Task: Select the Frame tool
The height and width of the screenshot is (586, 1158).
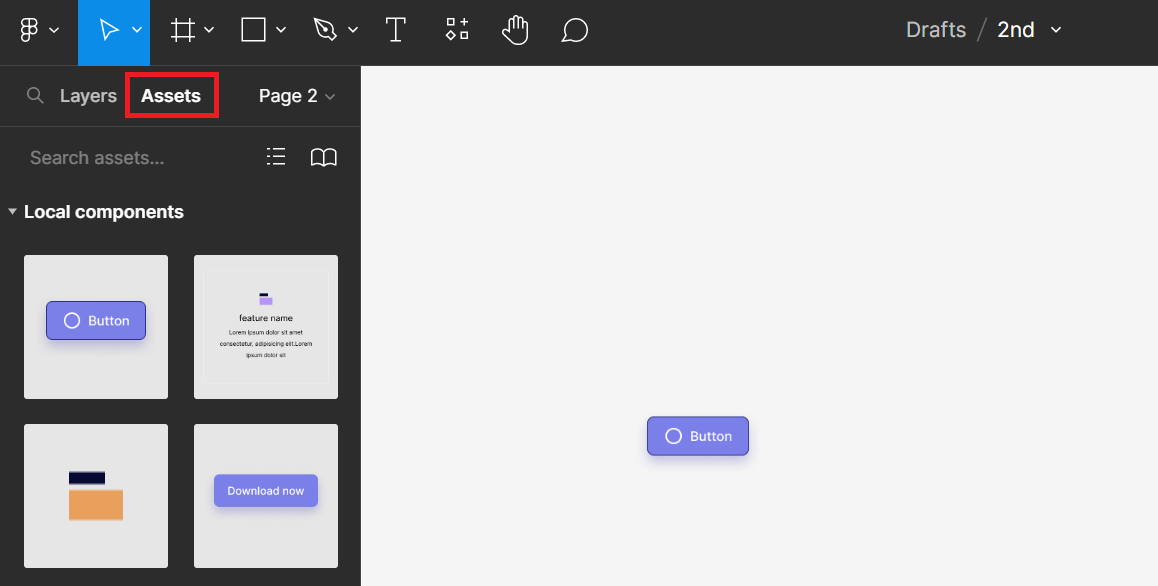Action: pyautogui.click(x=183, y=31)
